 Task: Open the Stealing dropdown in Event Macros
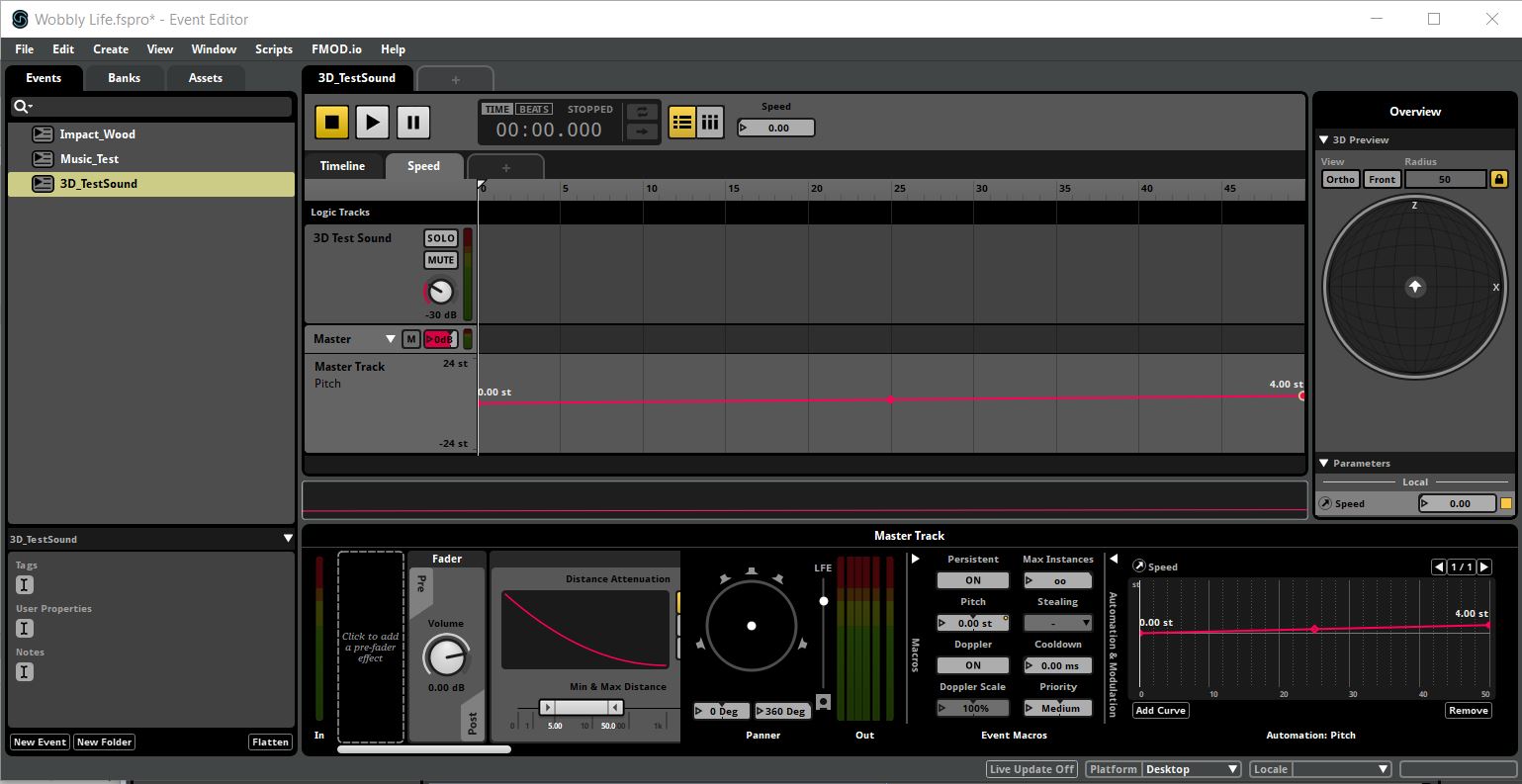pyautogui.click(x=1057, y=623)
